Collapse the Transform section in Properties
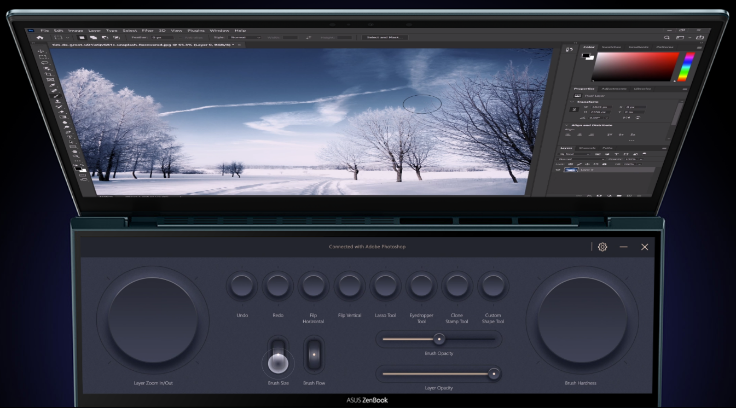Viewport: 736px width, 408px height. tap(572, 102)
